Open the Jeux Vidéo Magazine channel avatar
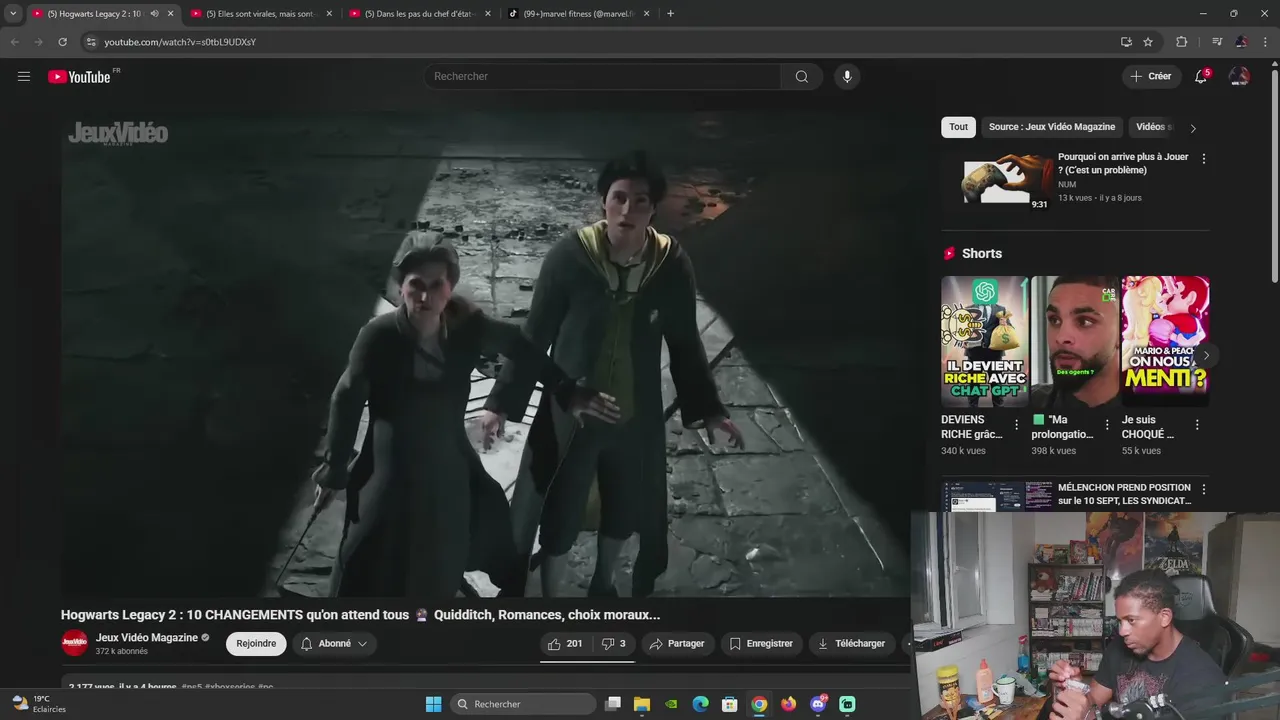 click(x=75, y=644)
